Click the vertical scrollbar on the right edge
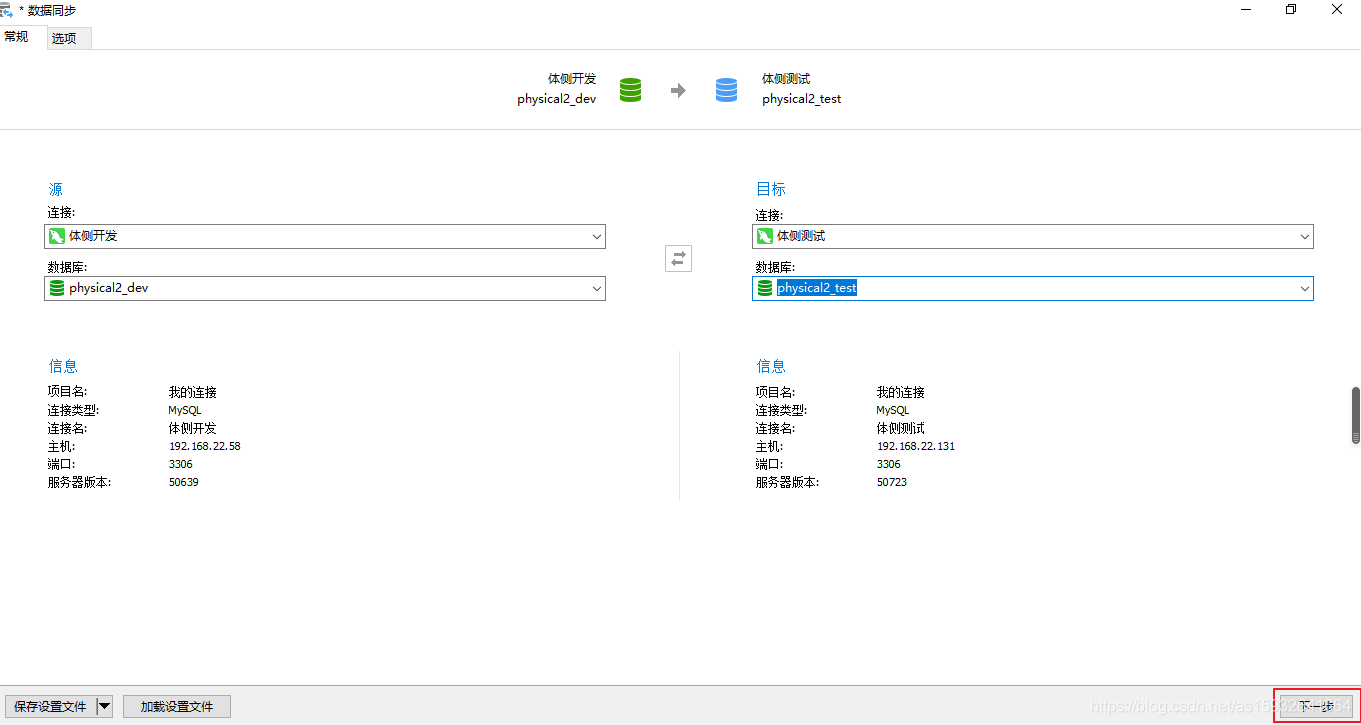 pyautogui.click(x=1355, y=415)
